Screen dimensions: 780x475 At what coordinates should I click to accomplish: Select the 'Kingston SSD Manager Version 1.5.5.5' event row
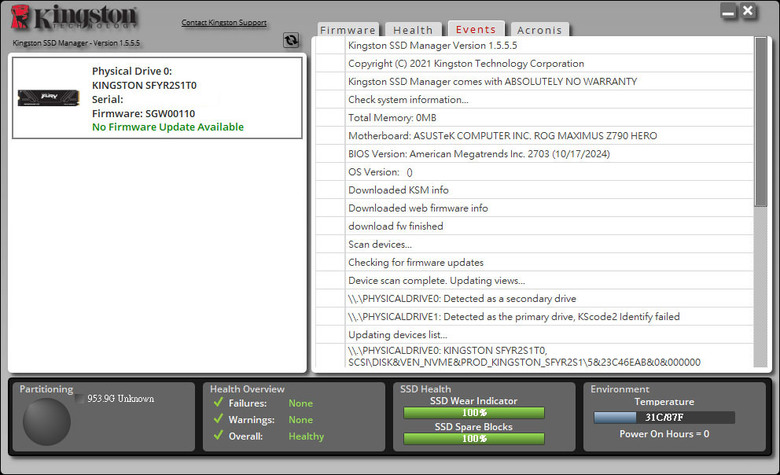[534, 45]
